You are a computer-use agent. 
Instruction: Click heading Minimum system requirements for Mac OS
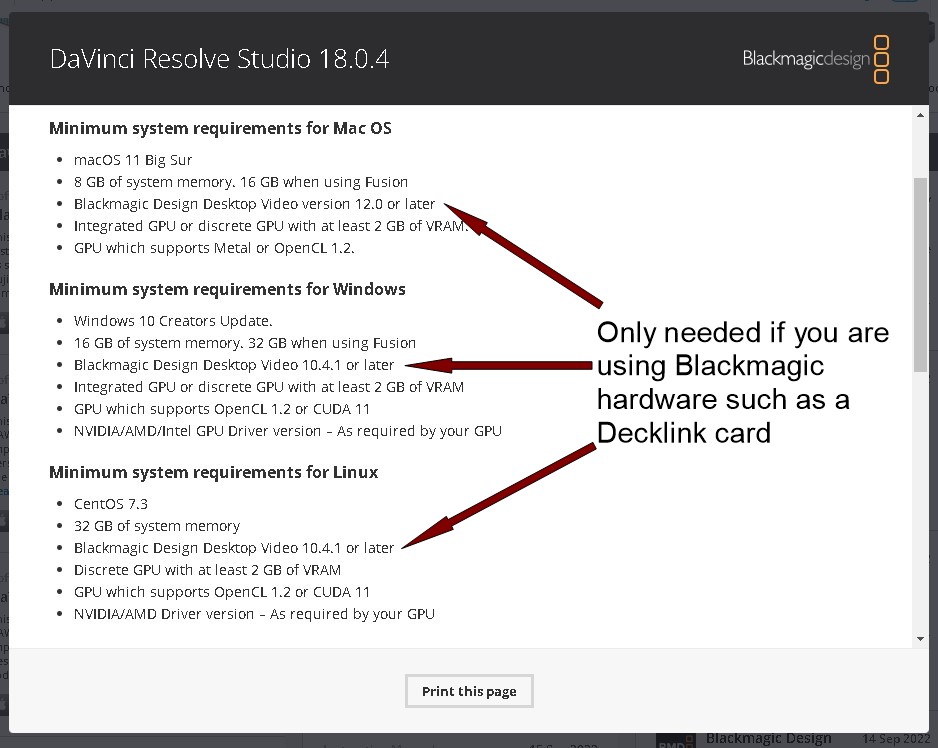220,128
